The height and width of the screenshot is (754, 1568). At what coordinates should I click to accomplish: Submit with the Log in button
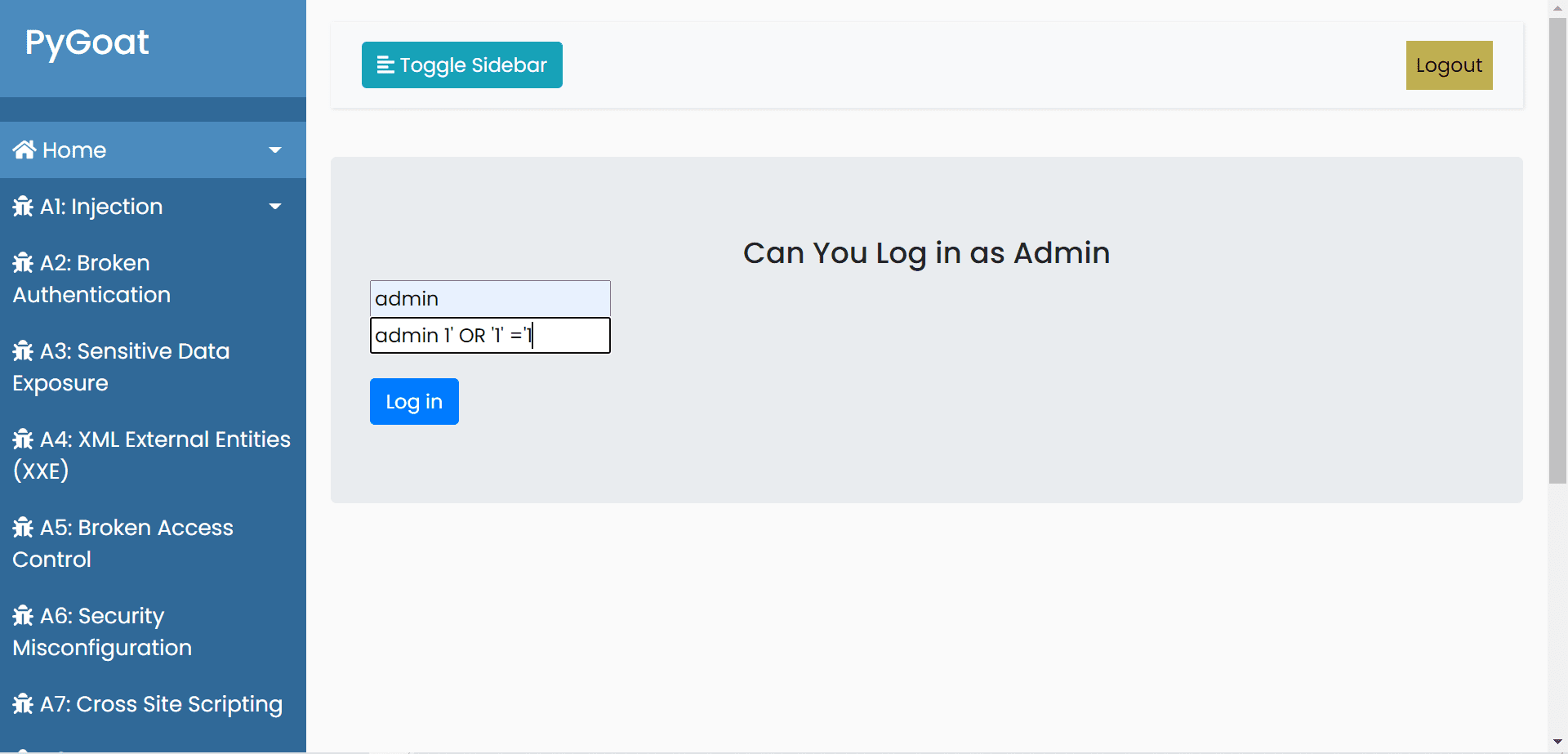point(414,402)
